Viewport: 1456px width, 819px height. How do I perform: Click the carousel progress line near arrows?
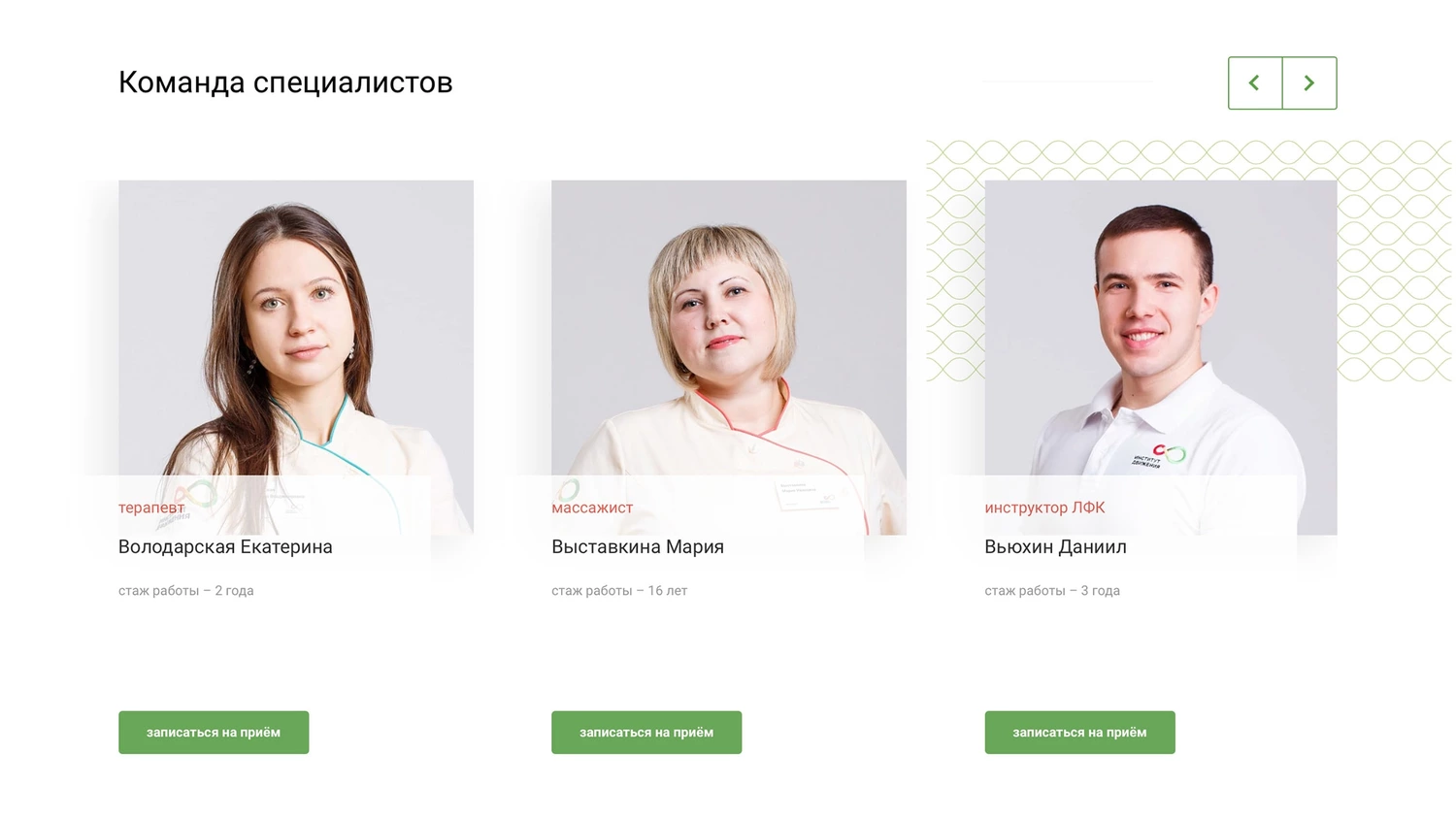click(1068, 82)
